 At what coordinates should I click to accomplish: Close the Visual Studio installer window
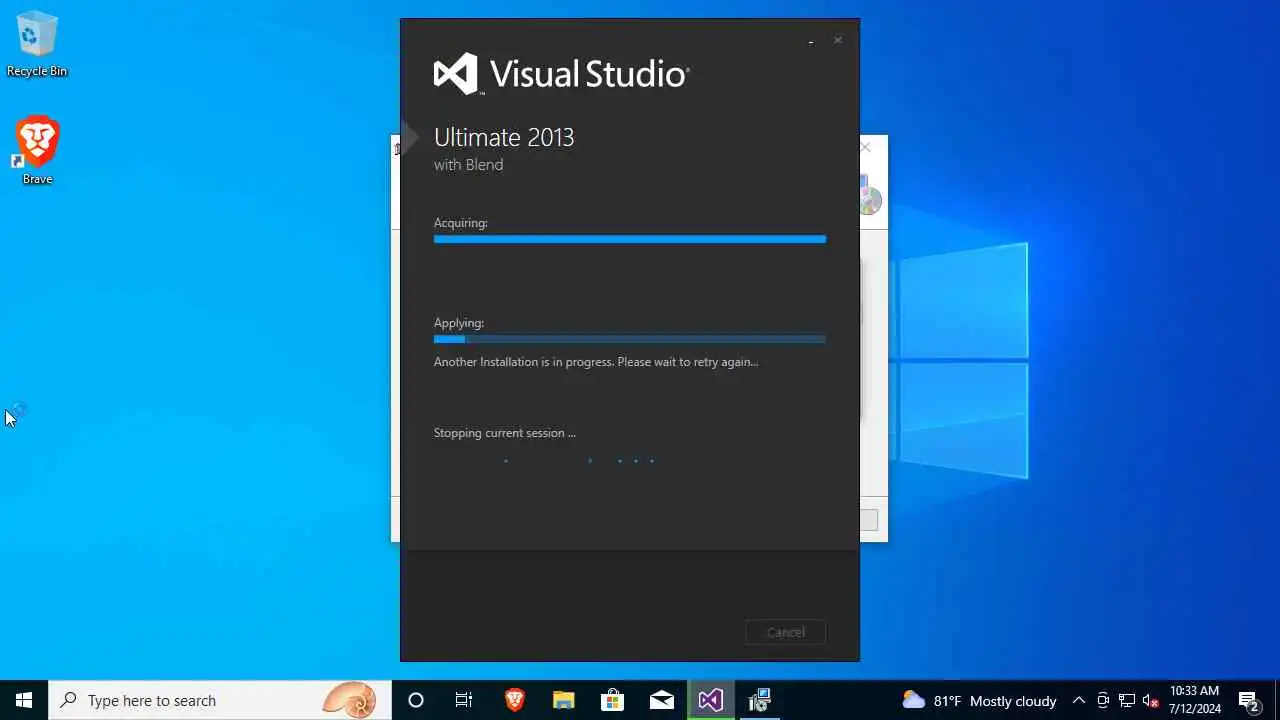click(x=838, y=40)
